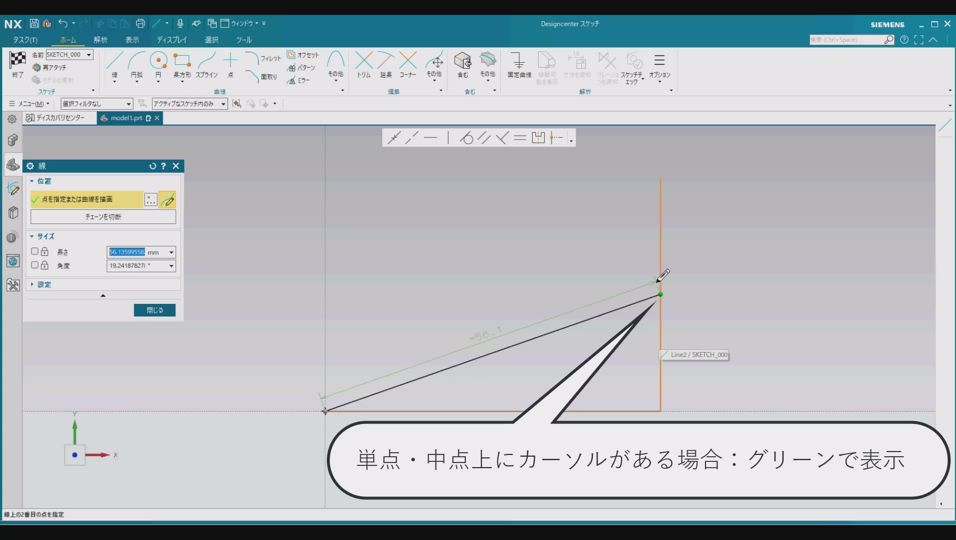956x540 pixels.
Task: Click the Undo arrow icon
Action: [63, 23]
